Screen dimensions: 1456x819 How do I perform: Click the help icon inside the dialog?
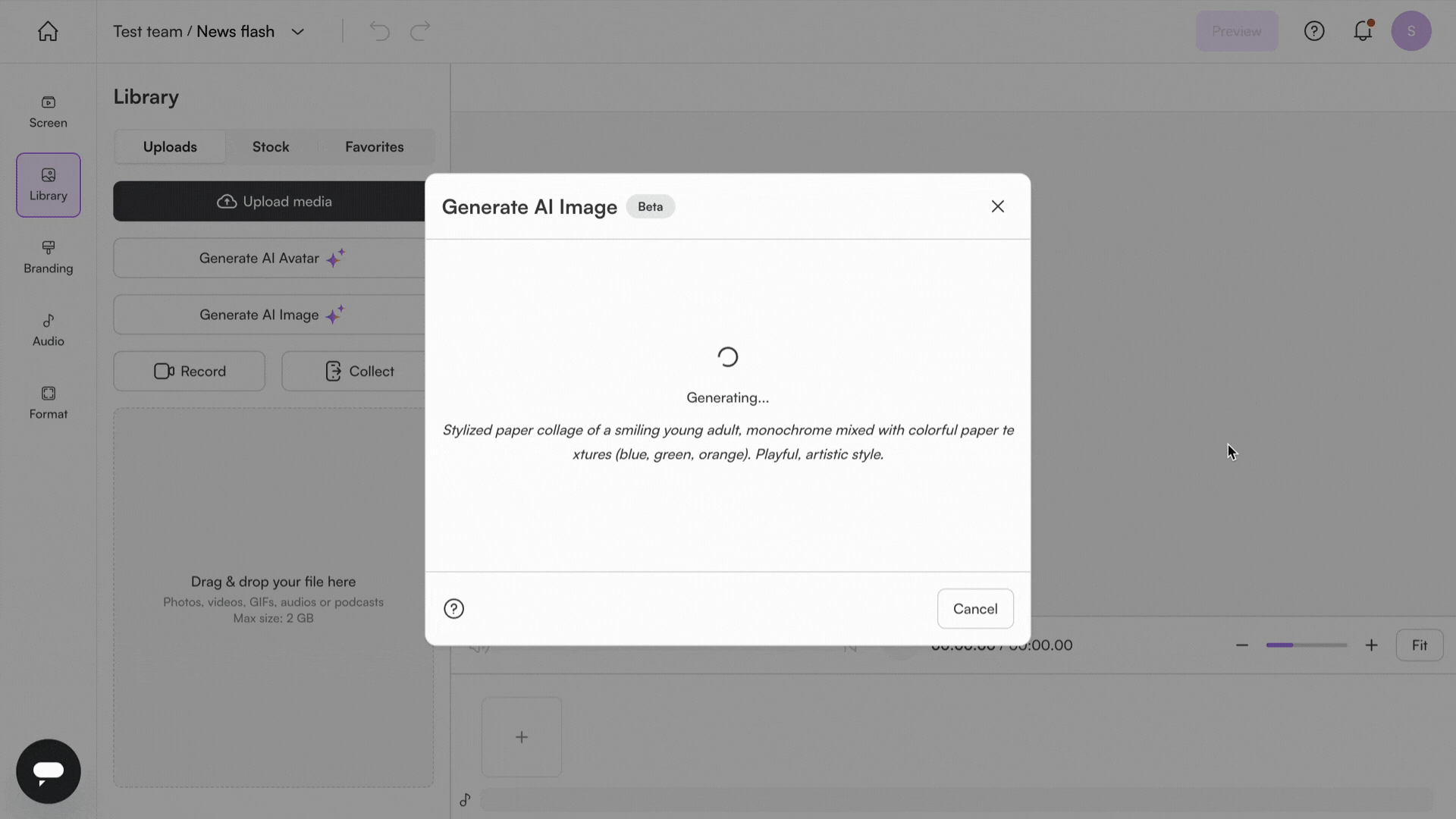pyautogui.click(x=453, y=608)
